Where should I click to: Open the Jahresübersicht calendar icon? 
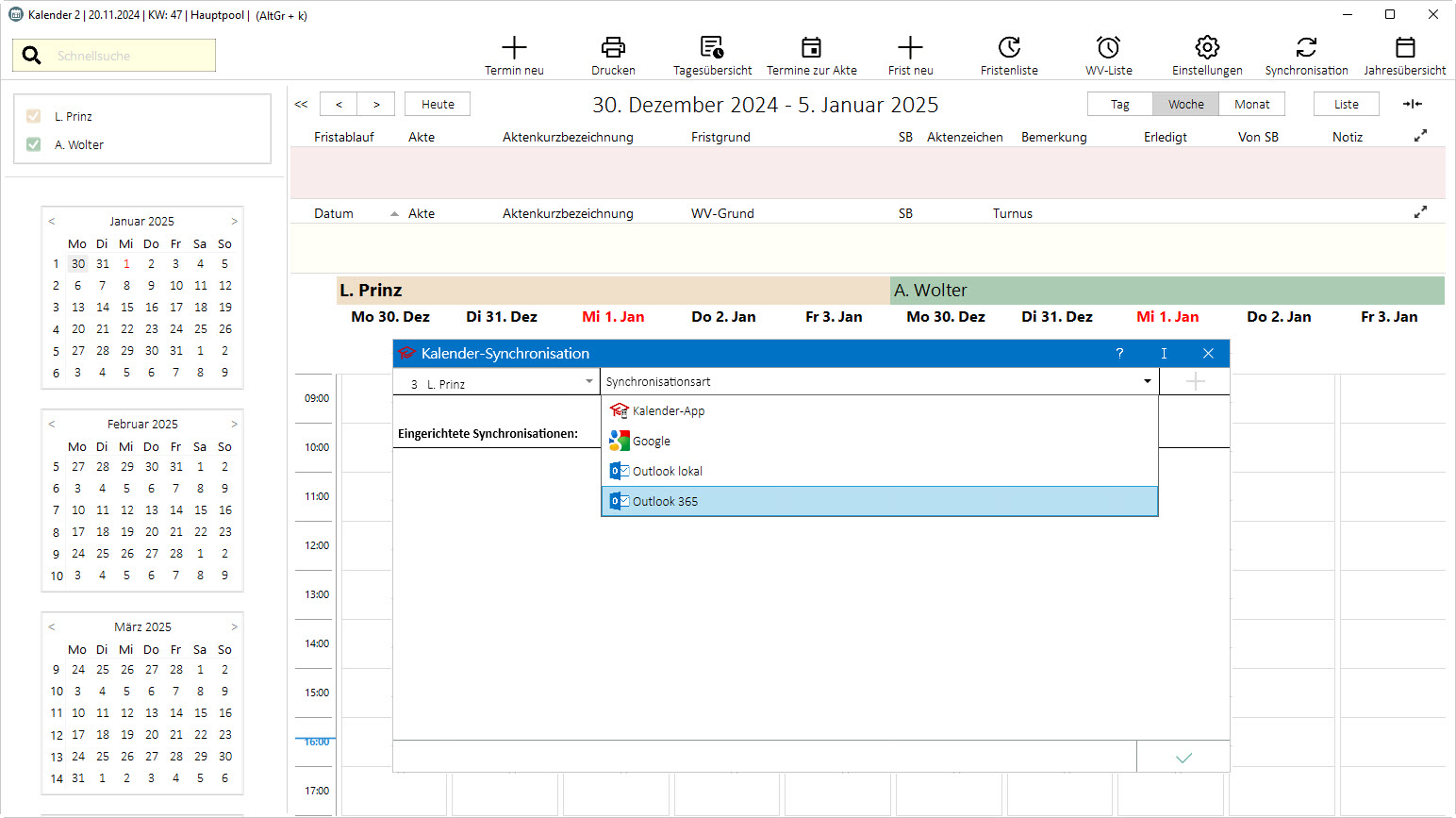click(x=1405, y=48)
